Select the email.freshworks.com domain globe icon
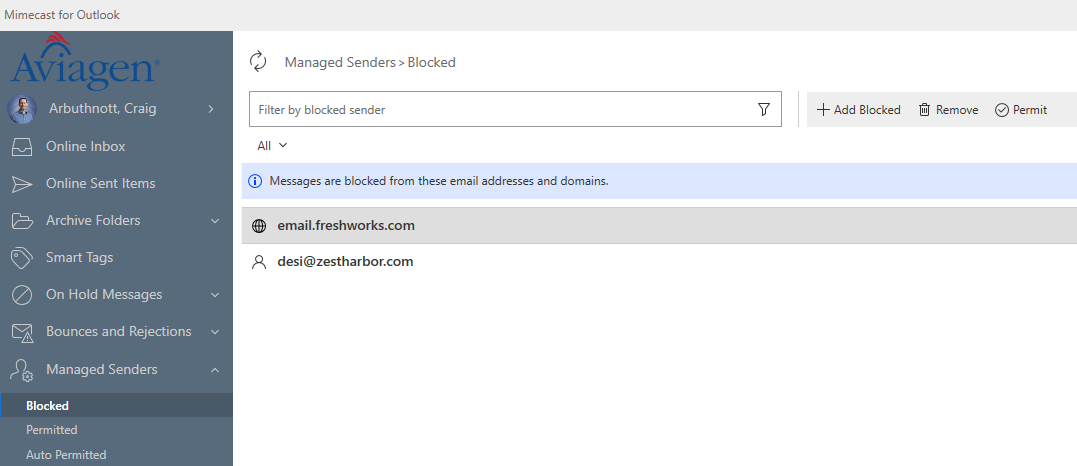 click(x=259, y=226)
